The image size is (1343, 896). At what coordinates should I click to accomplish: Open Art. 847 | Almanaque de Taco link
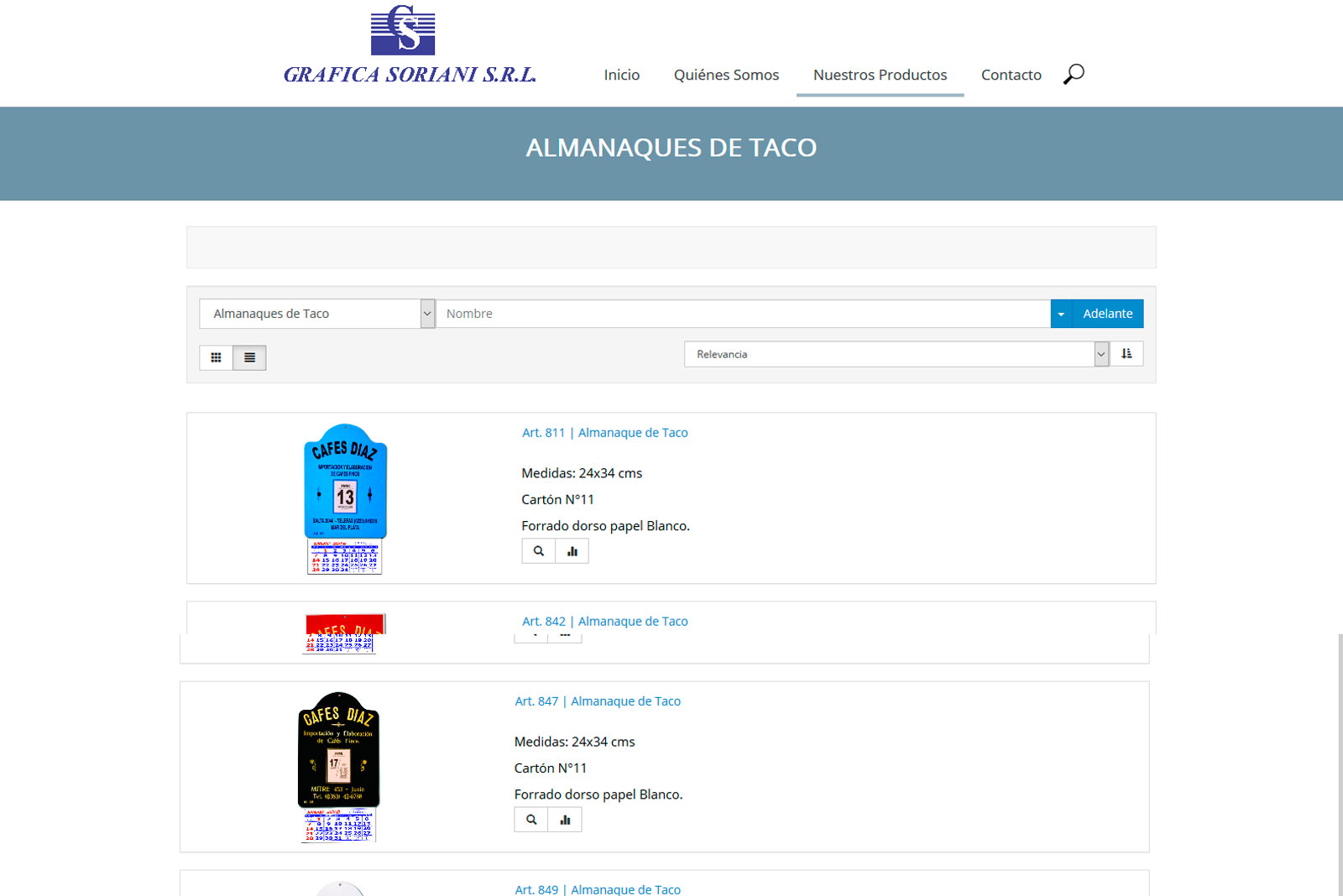[x=598, y=701]
